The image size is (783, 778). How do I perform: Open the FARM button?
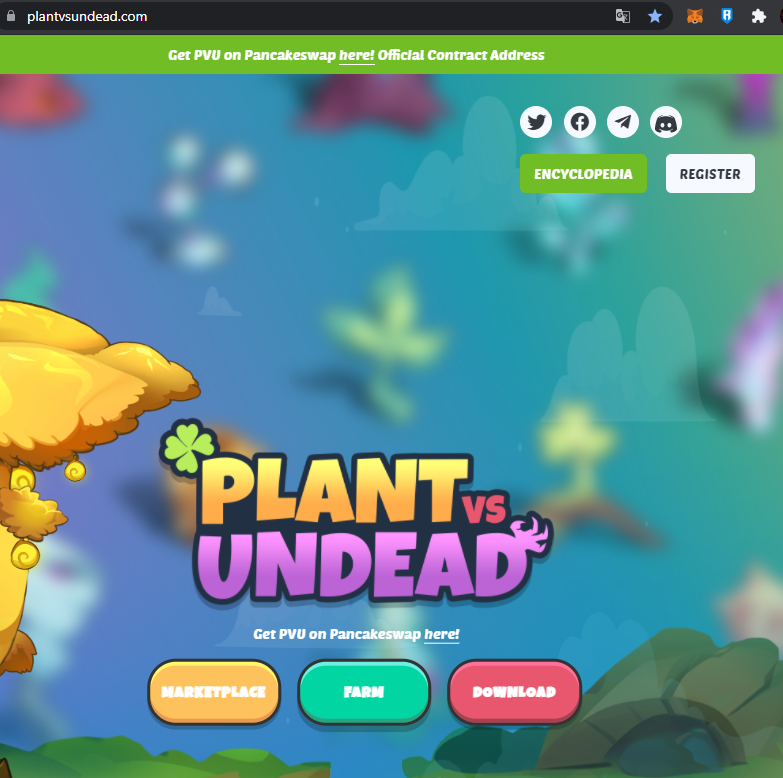[364, 692]
